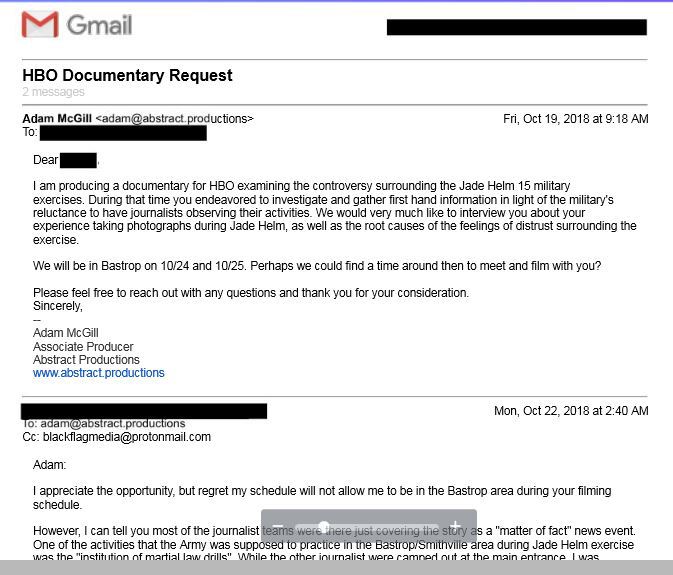Viewport: 673px width, 575px height.
Task: Click the Mon, Oct 22, 2018 timestamp
Action: [571, 411]
